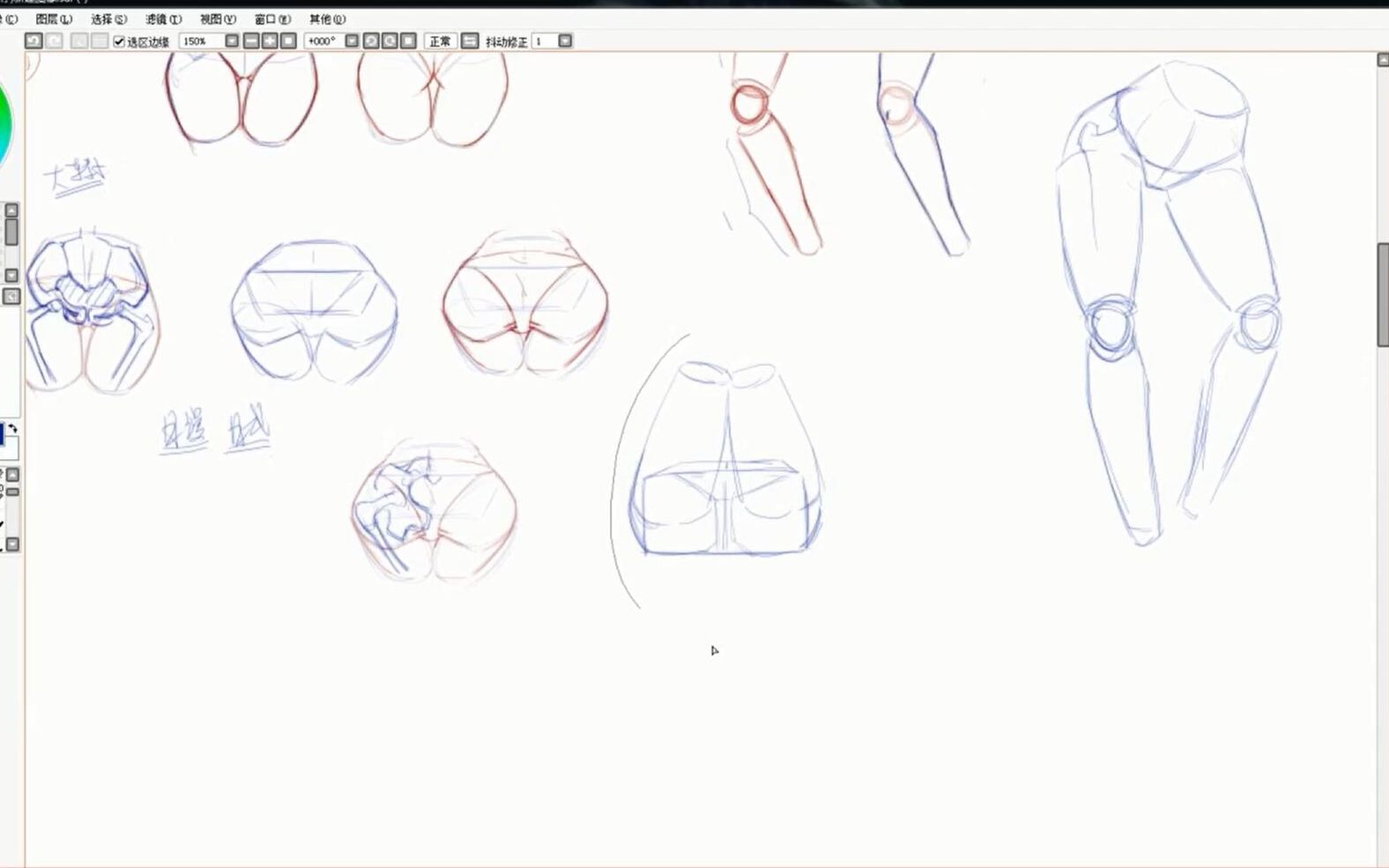Click down arrow of upper left panel scrollbar
This screenshot has height=868, width=1389.
(11, 276)
